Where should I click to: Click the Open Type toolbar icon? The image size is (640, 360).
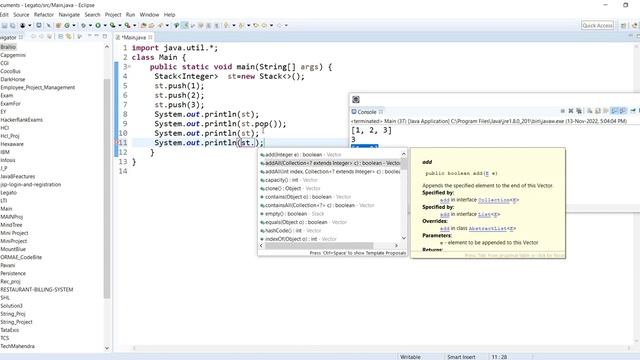143,25
